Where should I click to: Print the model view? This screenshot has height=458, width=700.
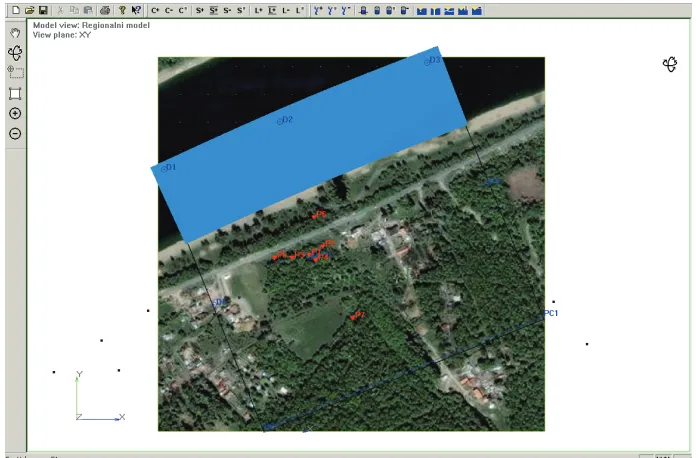105,10
